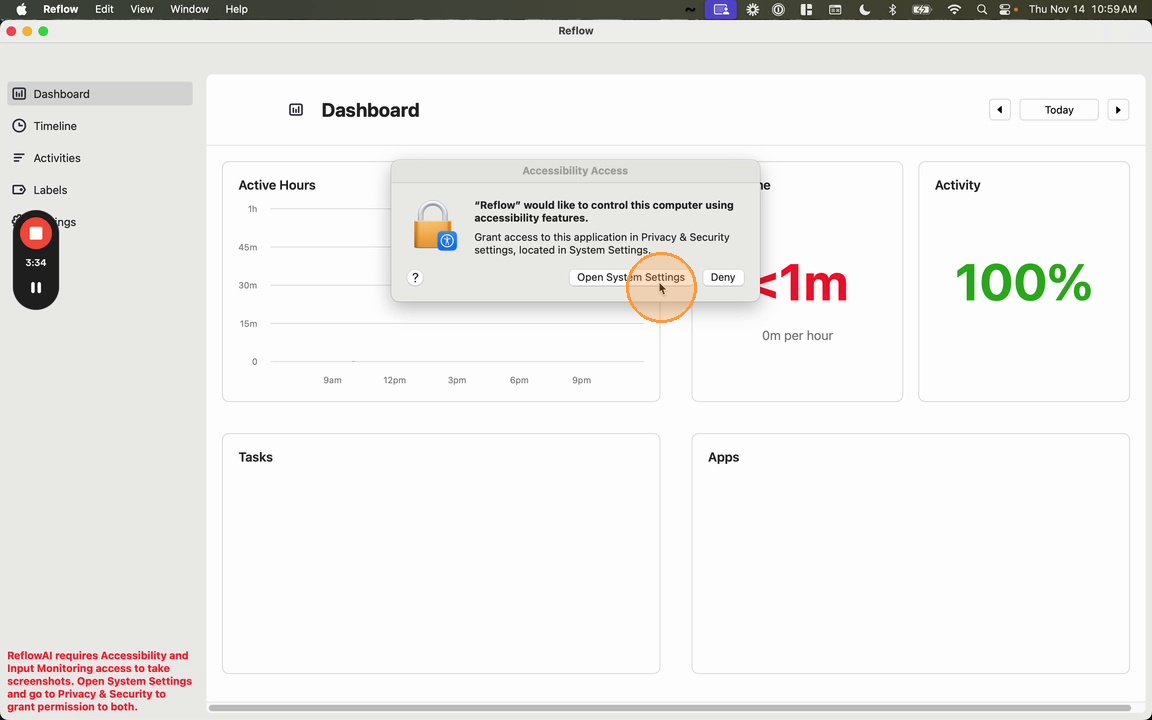Click the Dashboard bar-chart icon in sidebar
Viewport: 1152px width, 720px height.
coord(19,94)
